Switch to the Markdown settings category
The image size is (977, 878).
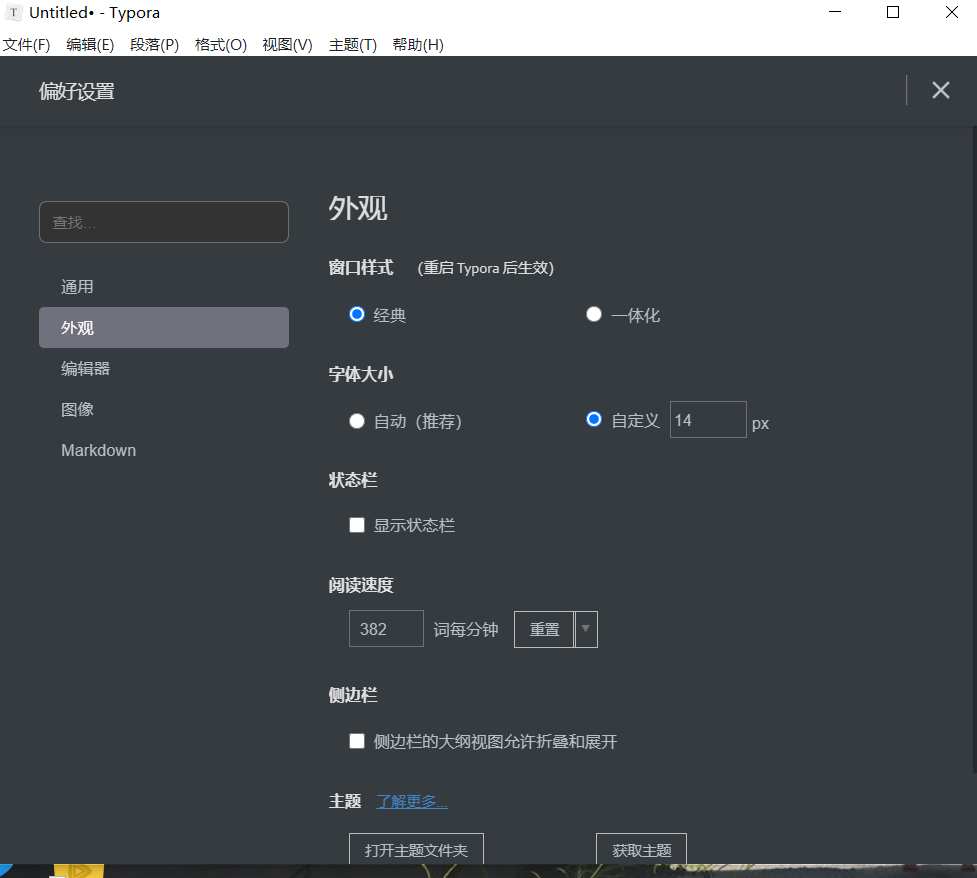click(x=164, y=450)
